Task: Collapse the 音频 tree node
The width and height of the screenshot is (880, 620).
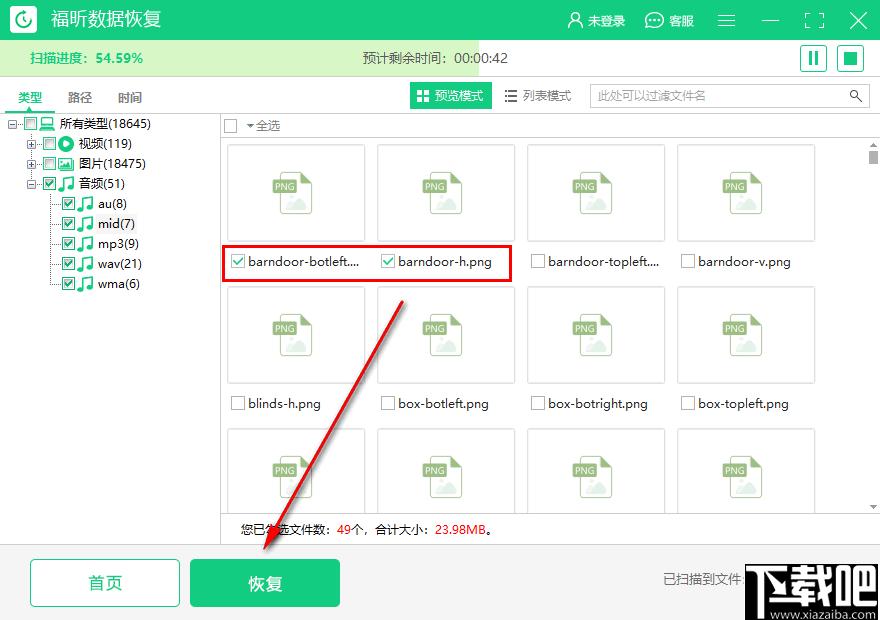Action: pyautogui.click(x=31, y=184)
